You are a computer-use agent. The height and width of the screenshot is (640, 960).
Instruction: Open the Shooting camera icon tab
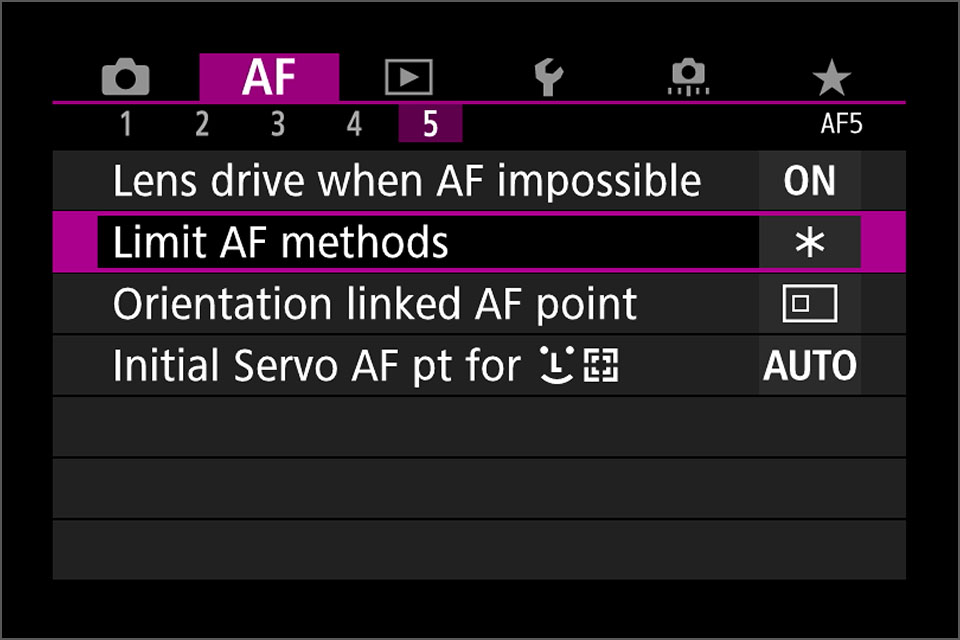(126, 77)
